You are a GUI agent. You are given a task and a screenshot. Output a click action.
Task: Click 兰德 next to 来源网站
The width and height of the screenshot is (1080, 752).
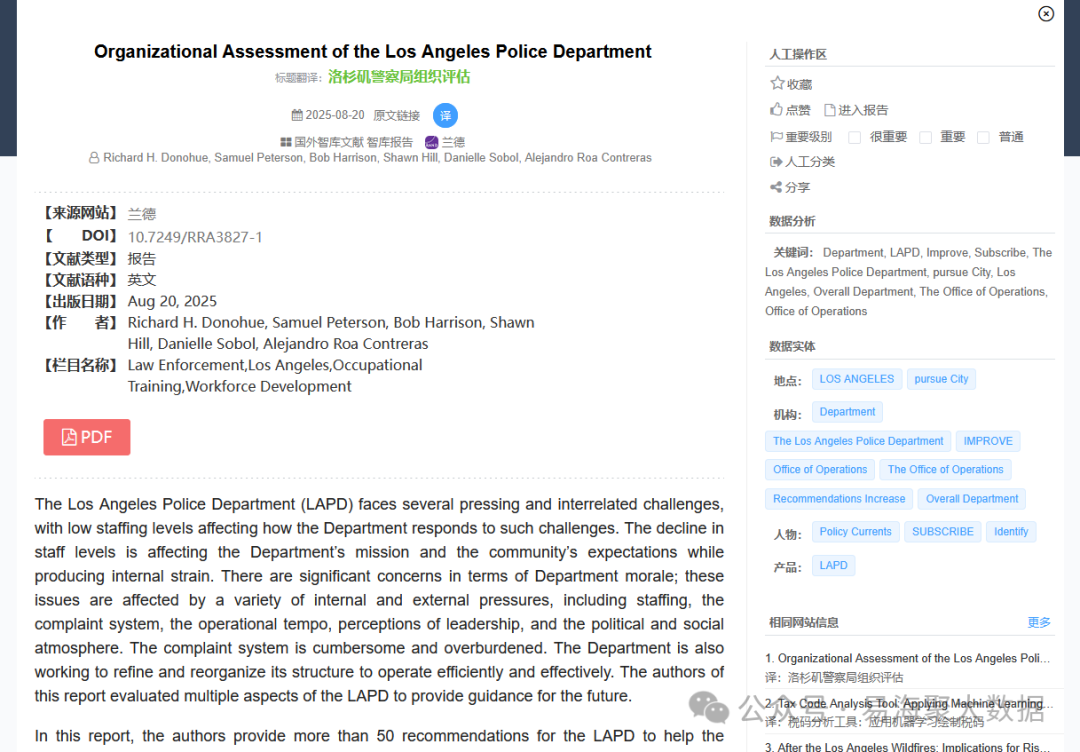click(x=142, y=214)
